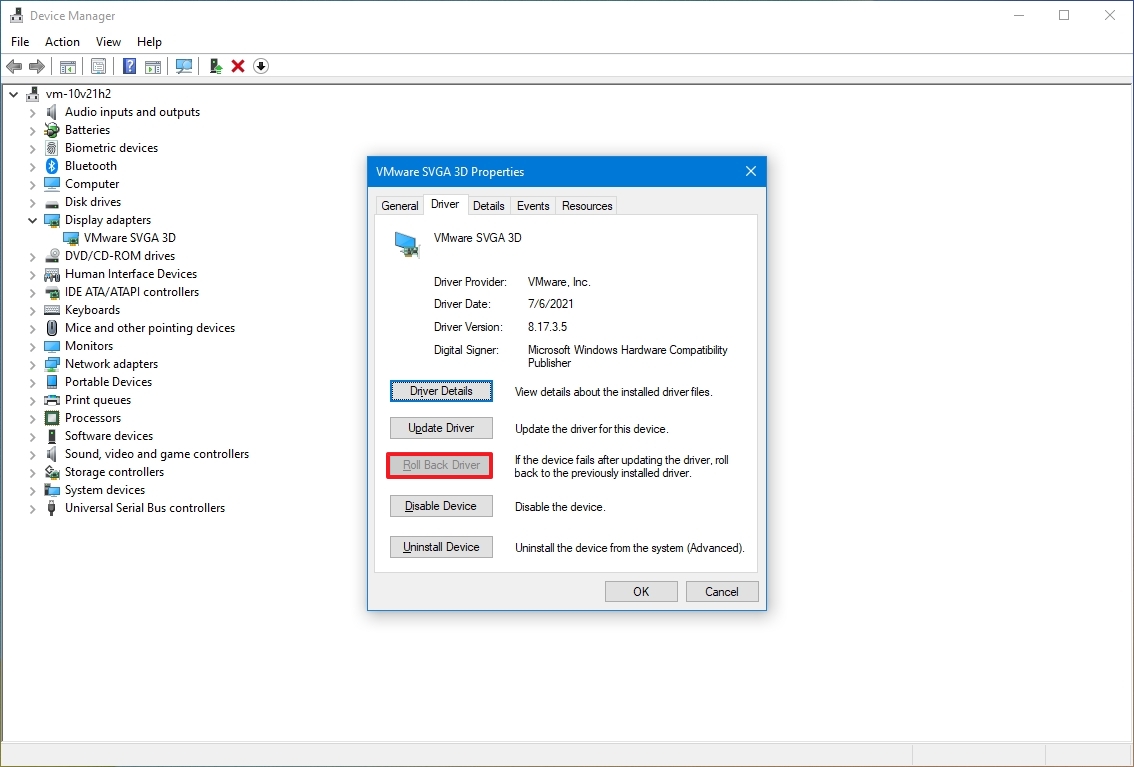The height and width of the screenshot is (767, 1134).
Task: Click the Disable Device button
Action: coord(441,506)
